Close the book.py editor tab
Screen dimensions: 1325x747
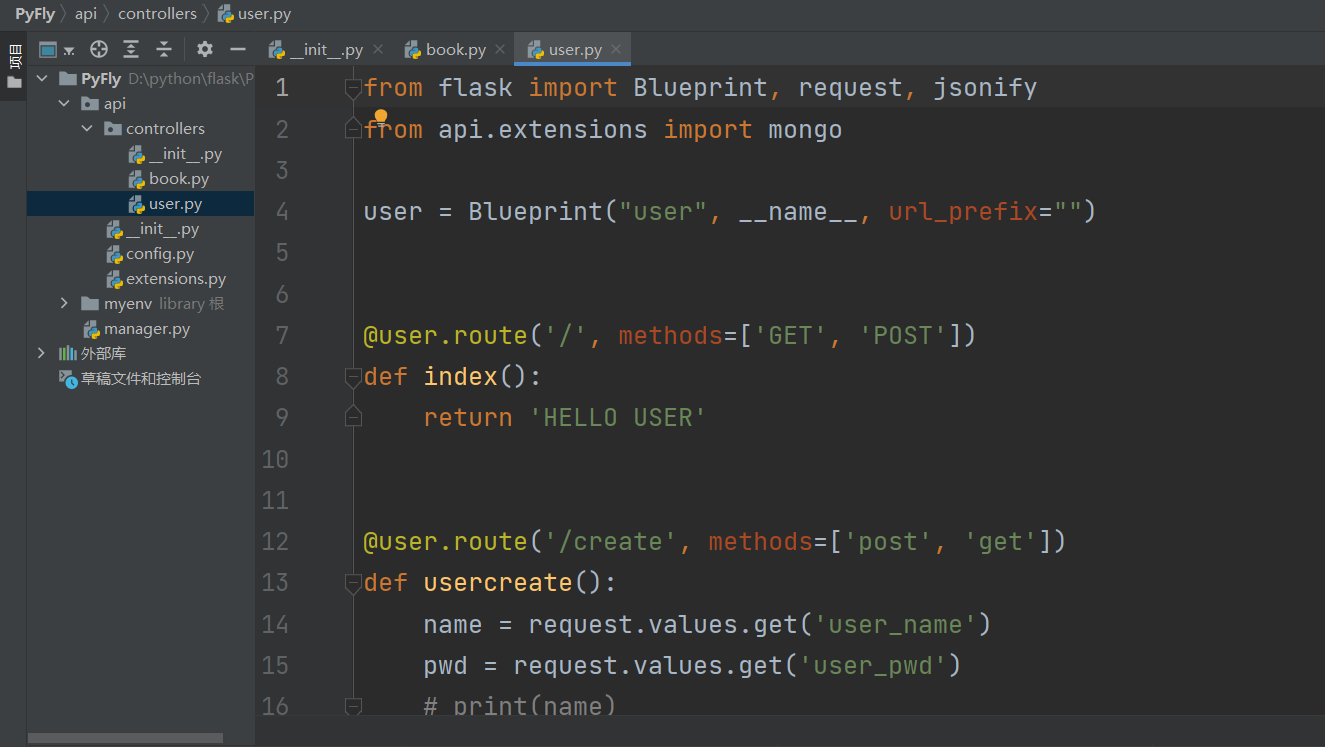coord(500,49)
